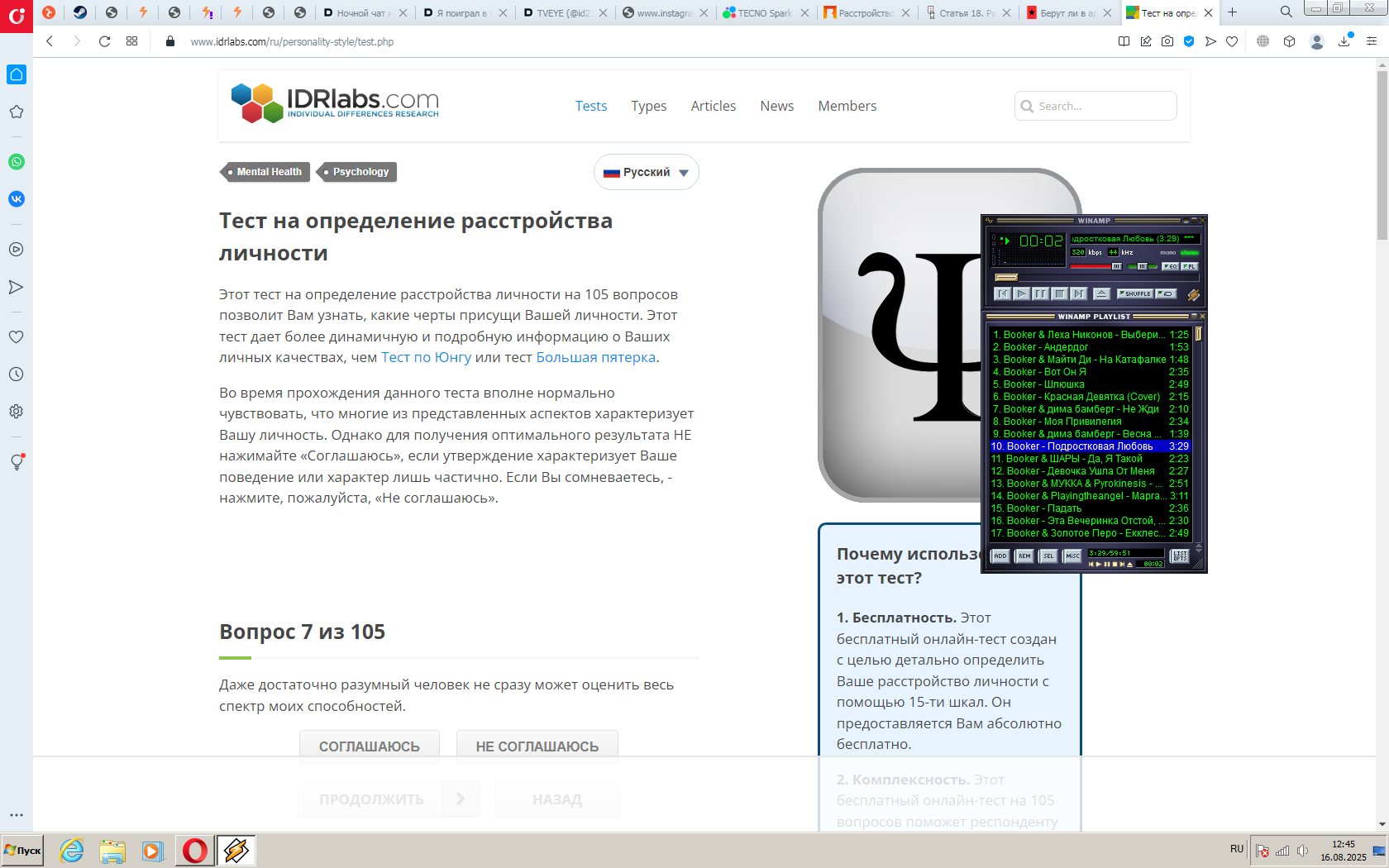Click MISC button in Winamp playlist
This screenshot has width=1389, height=868.
(x=1072, y=556)
